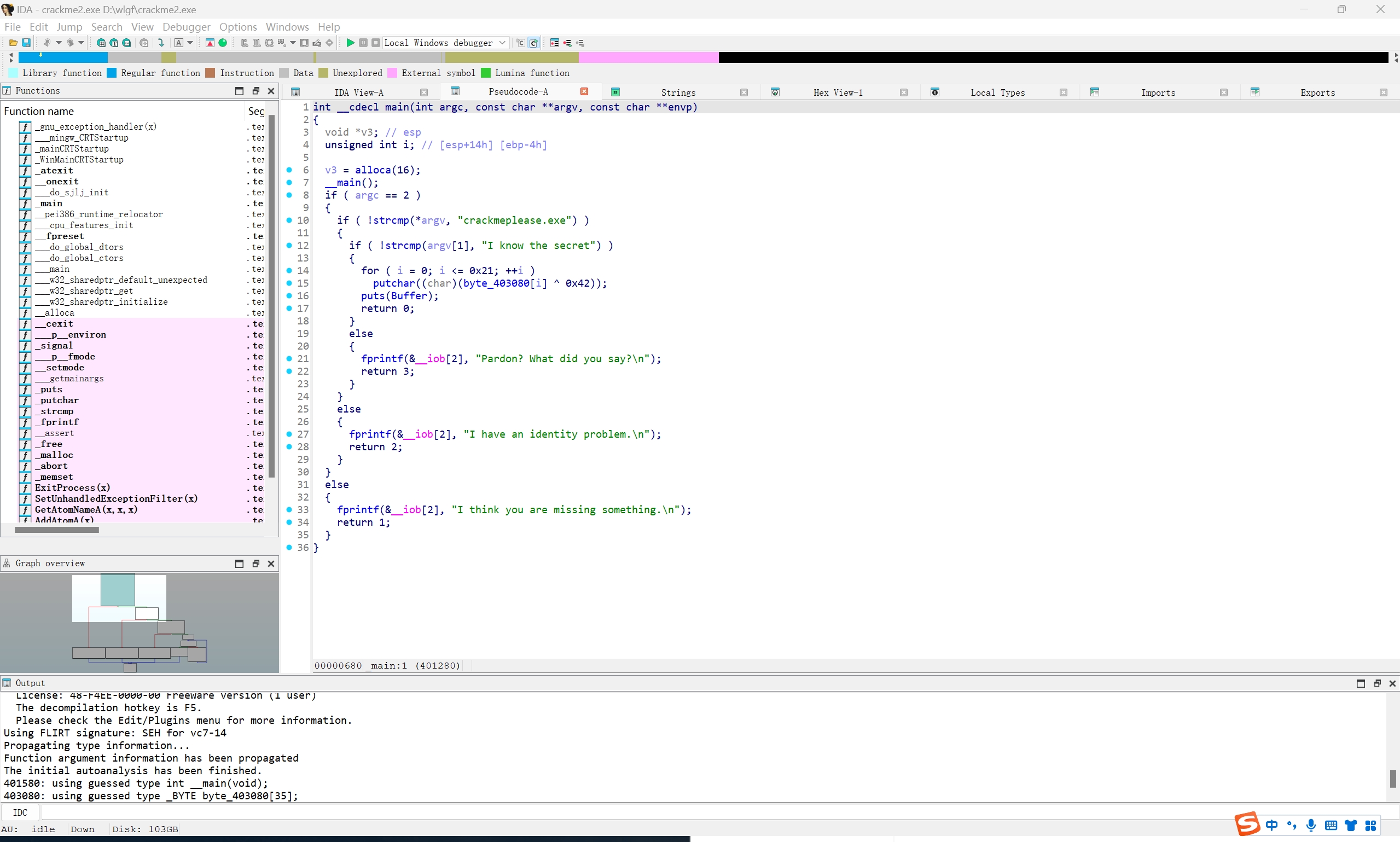Screen dimensions: 1400x842
Task: Click the pink external symbol band region
Action: [x=648, y=57]
